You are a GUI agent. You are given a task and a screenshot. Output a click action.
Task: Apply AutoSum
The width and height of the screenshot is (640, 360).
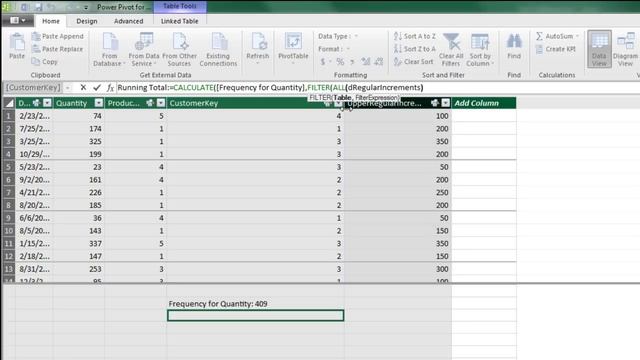coord(554,36)
